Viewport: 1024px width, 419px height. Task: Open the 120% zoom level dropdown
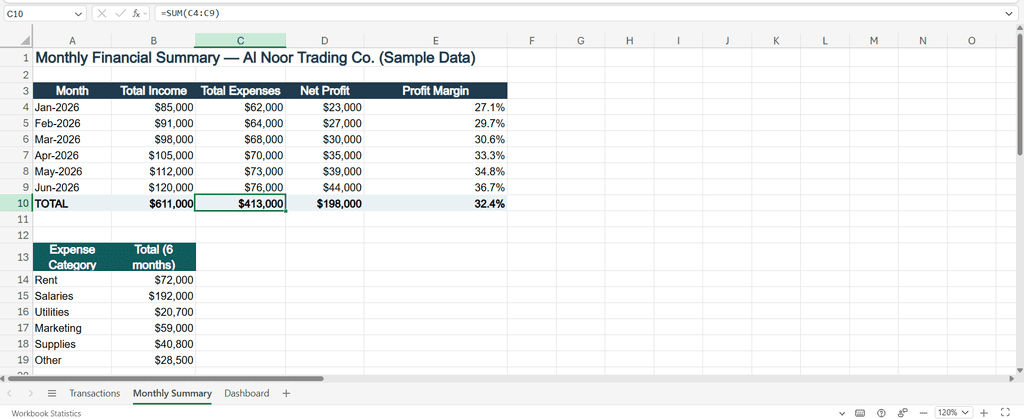tap(953, 412)
